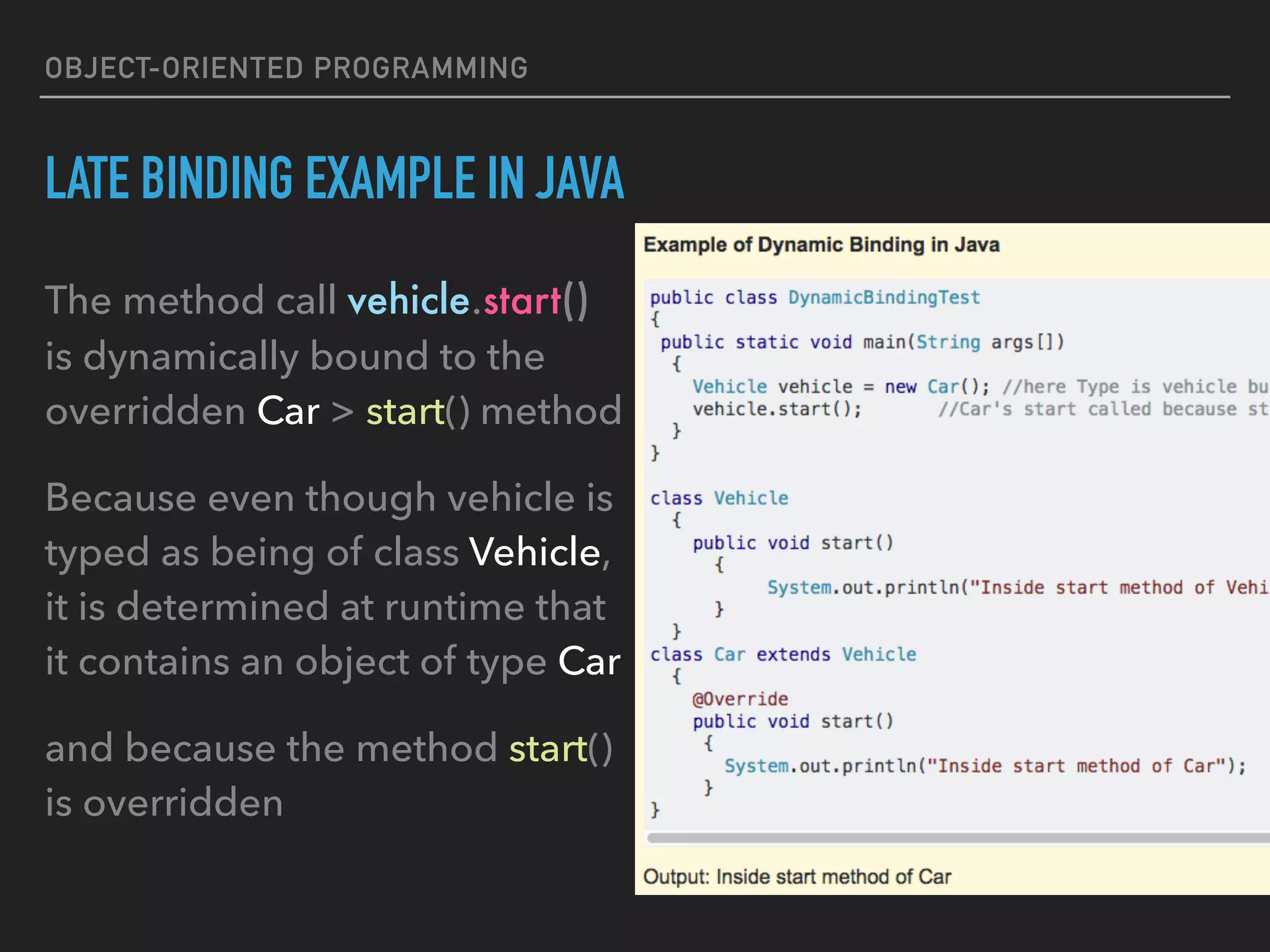1270x952 pixels.
Task: Click the 'public static void main(String args[])' line
Action: click(862, 342)
